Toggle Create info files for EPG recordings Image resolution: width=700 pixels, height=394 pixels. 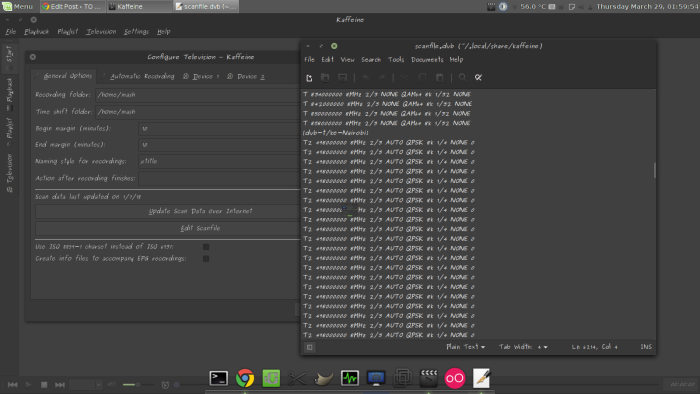[x=206, y=259]
